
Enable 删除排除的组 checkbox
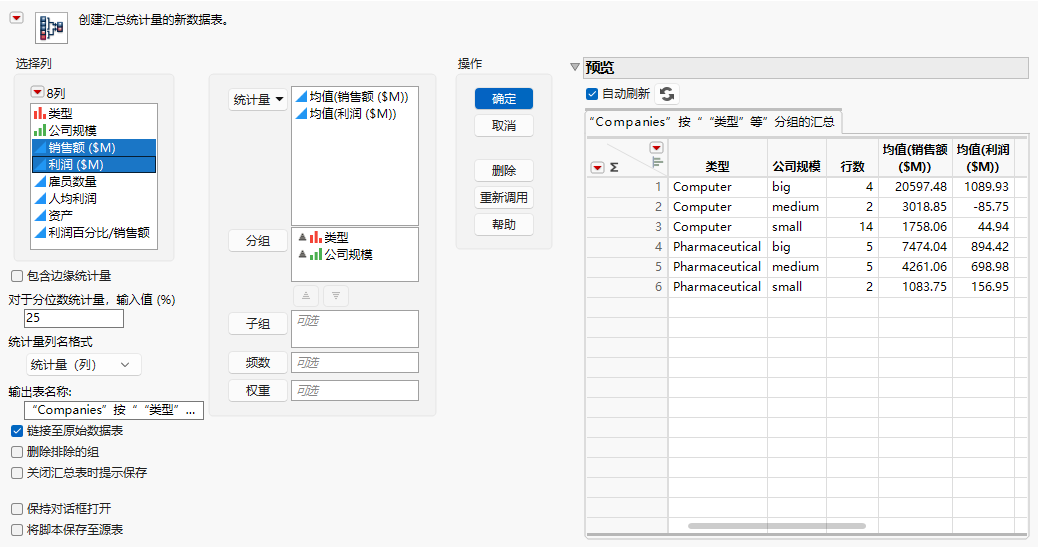tap(17, 452)
